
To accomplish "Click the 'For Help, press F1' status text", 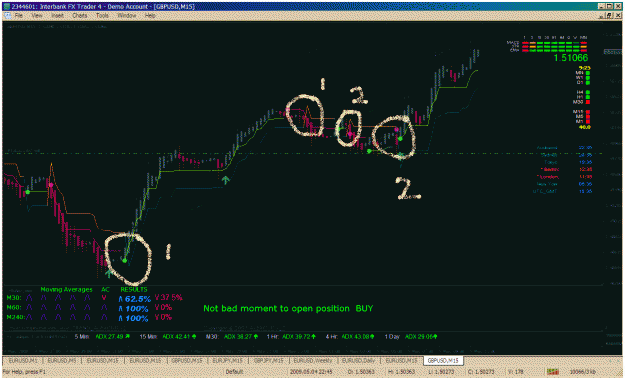I will tap(25, 371).
